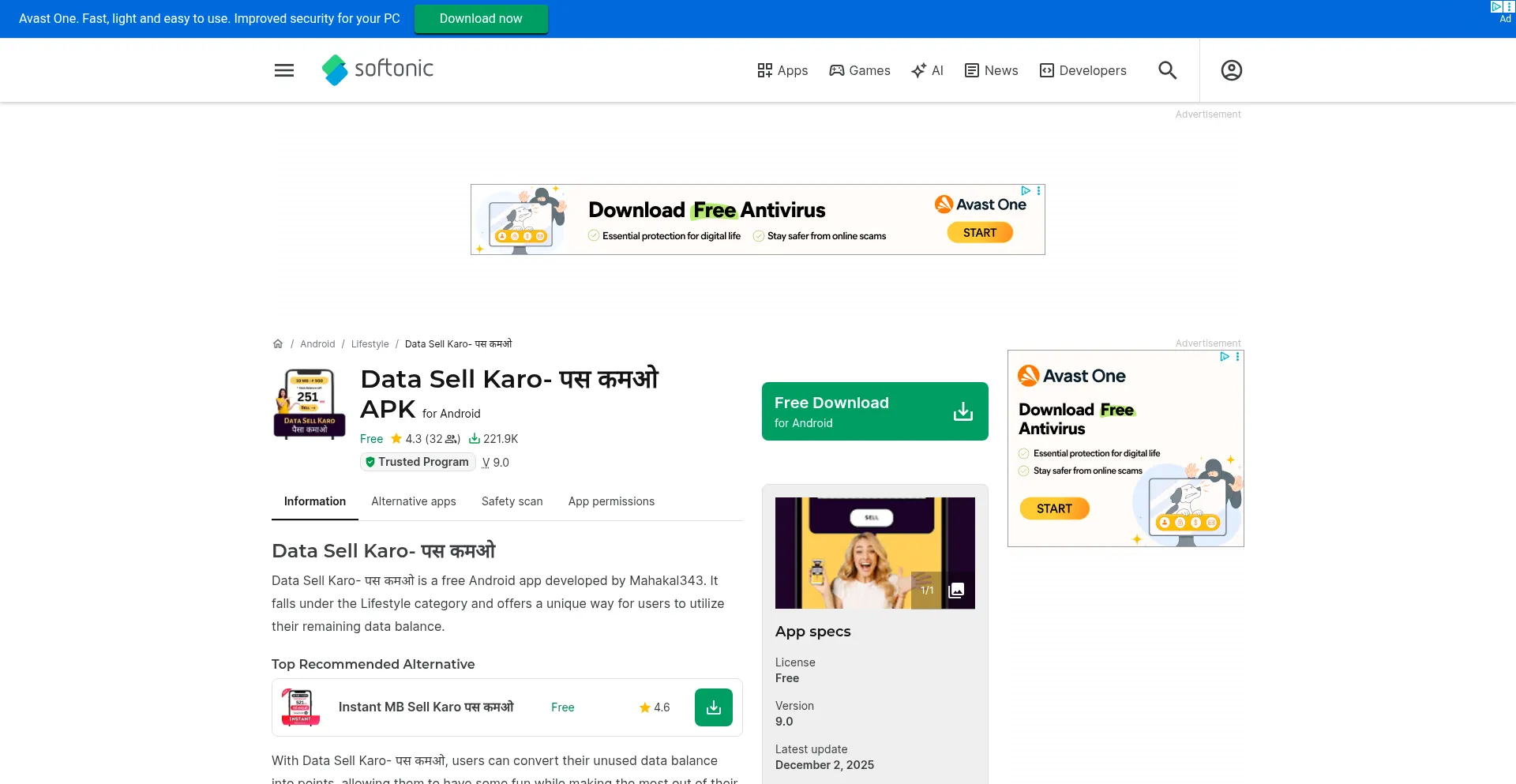Screen dimensions: 1516x784
Task: Click AdChoices icon on sidebar Avast ad
Action: pyautogui.click(x=1225, y=356)
